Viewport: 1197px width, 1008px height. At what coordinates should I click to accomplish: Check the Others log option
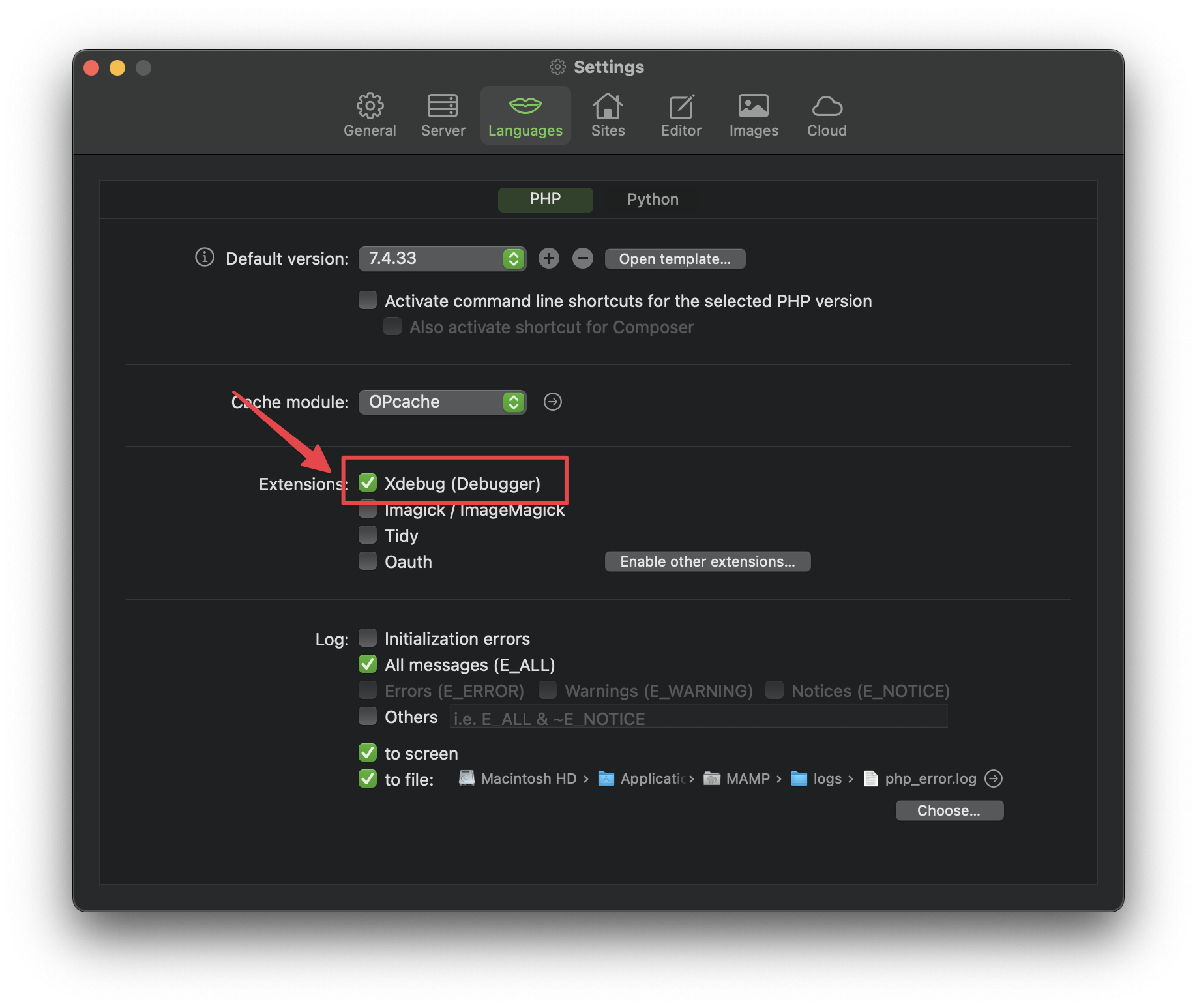click(x=368, y=716)
